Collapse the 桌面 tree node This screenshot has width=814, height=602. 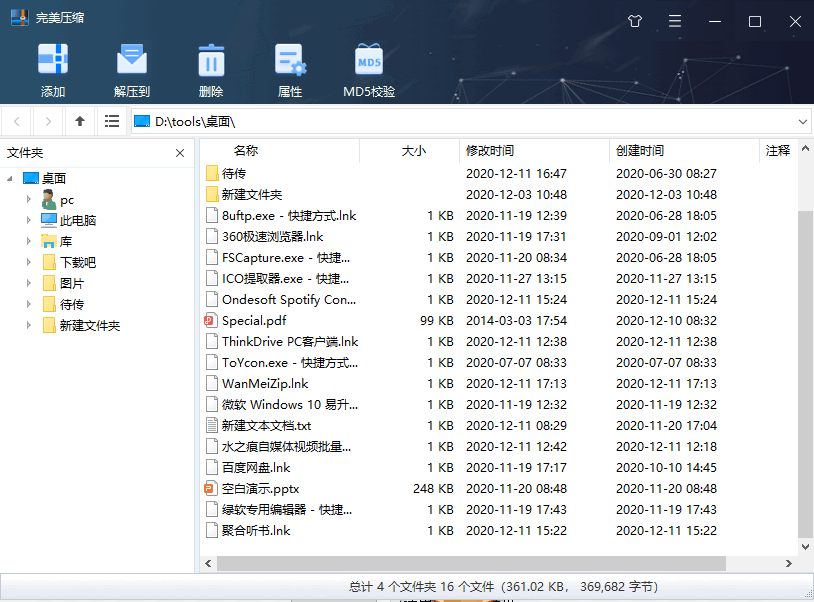[10, 179]
